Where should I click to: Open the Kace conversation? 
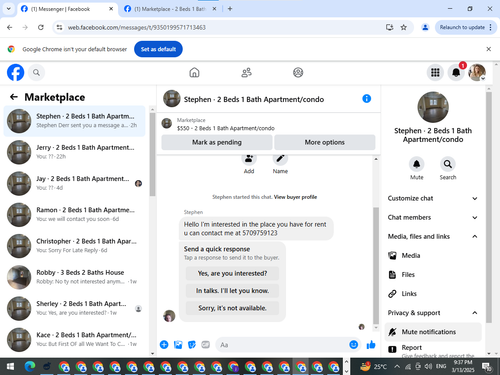[75, 339]
